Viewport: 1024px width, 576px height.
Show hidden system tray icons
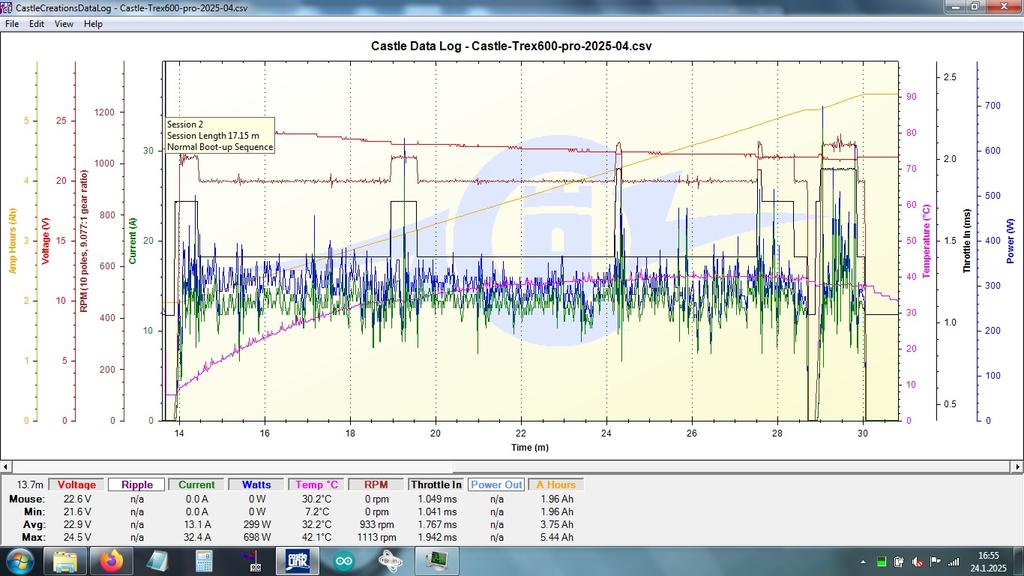[862, 561]
